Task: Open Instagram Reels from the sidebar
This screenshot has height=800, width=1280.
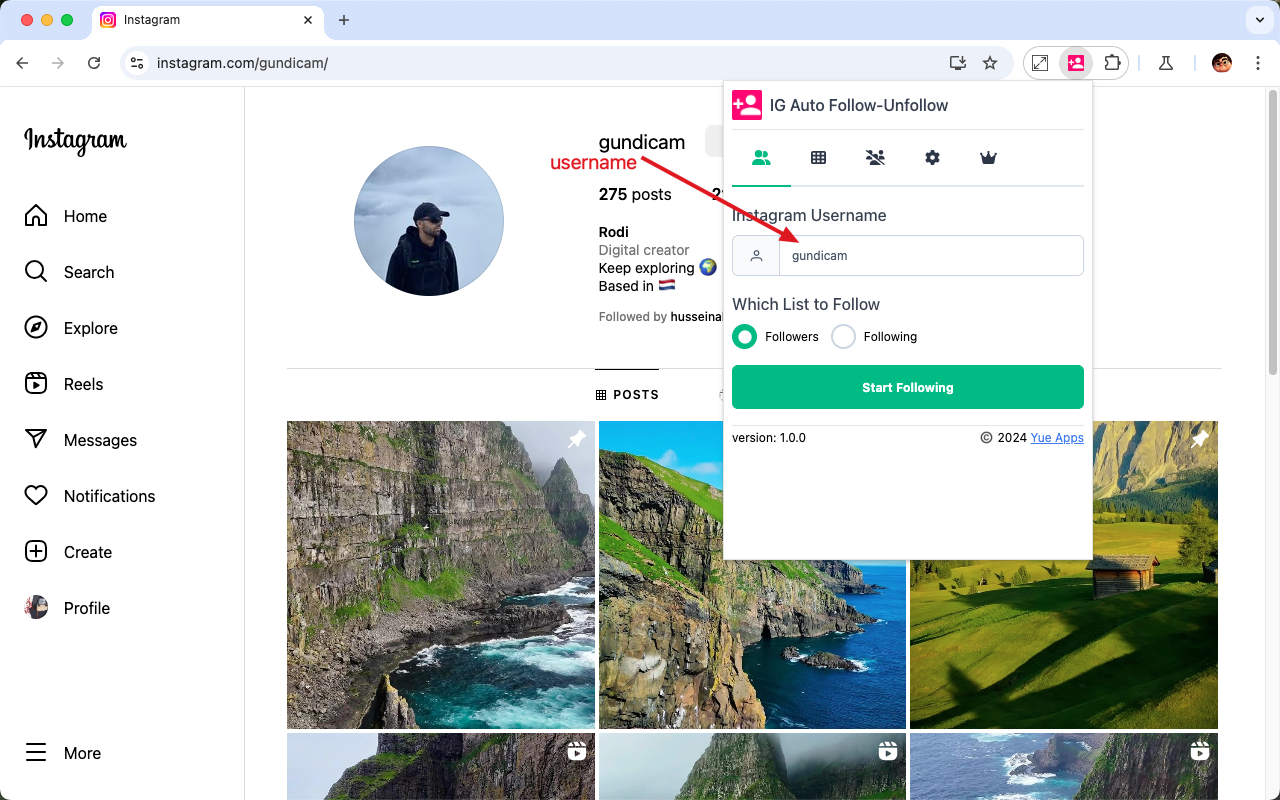Action: click(x=83, y=384)
